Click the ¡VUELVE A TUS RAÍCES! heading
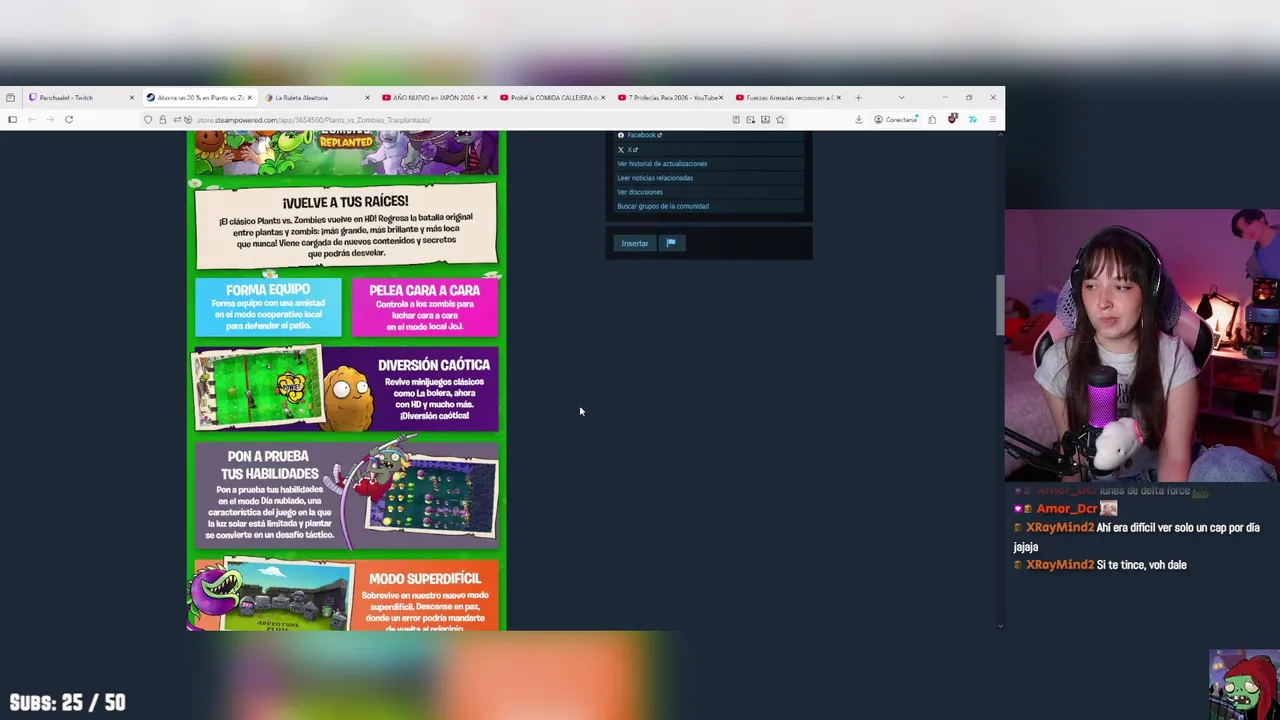1280x720 pixels. (x=345, y=202)
